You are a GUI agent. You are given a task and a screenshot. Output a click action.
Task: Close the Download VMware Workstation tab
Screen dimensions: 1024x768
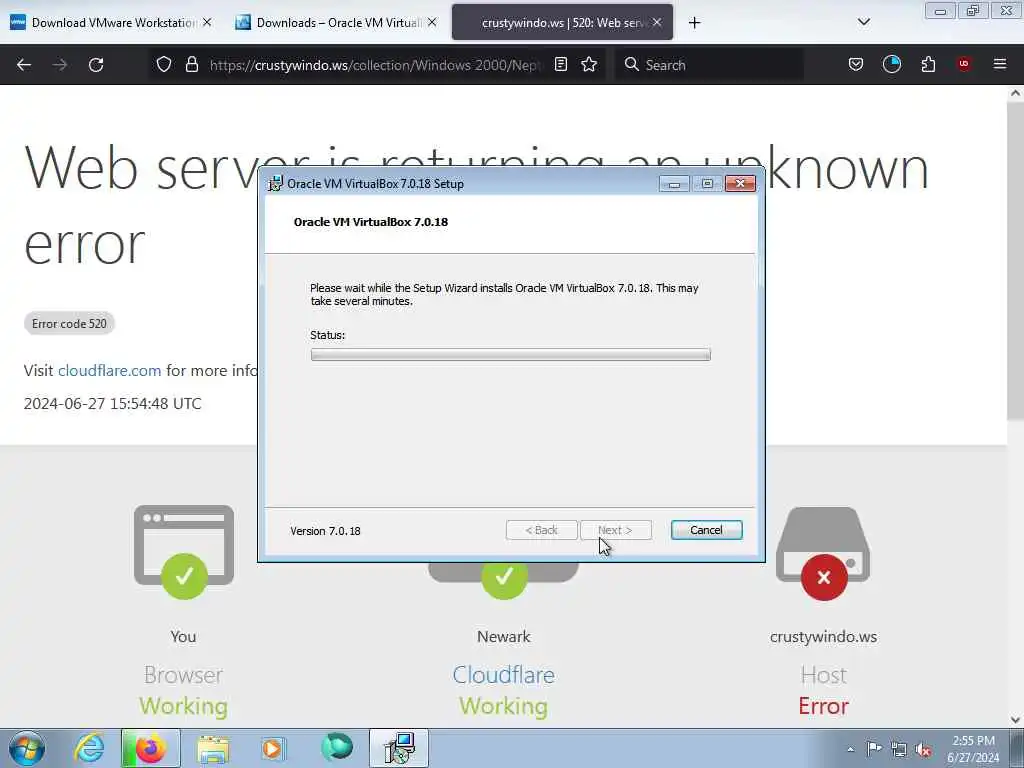tap(207, 22)
